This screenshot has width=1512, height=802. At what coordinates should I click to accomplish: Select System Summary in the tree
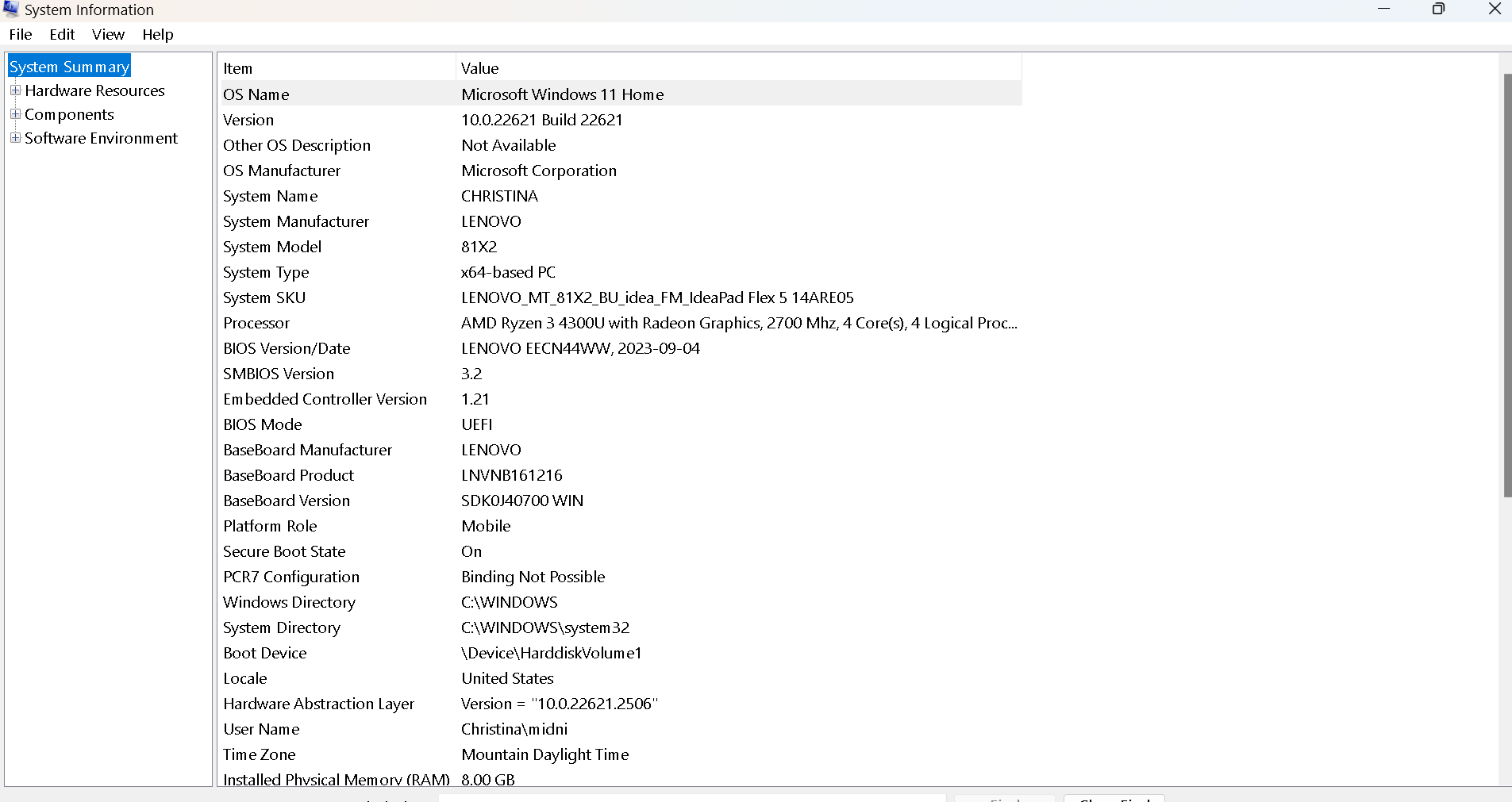pyautogui.click(x=70, y=67)
